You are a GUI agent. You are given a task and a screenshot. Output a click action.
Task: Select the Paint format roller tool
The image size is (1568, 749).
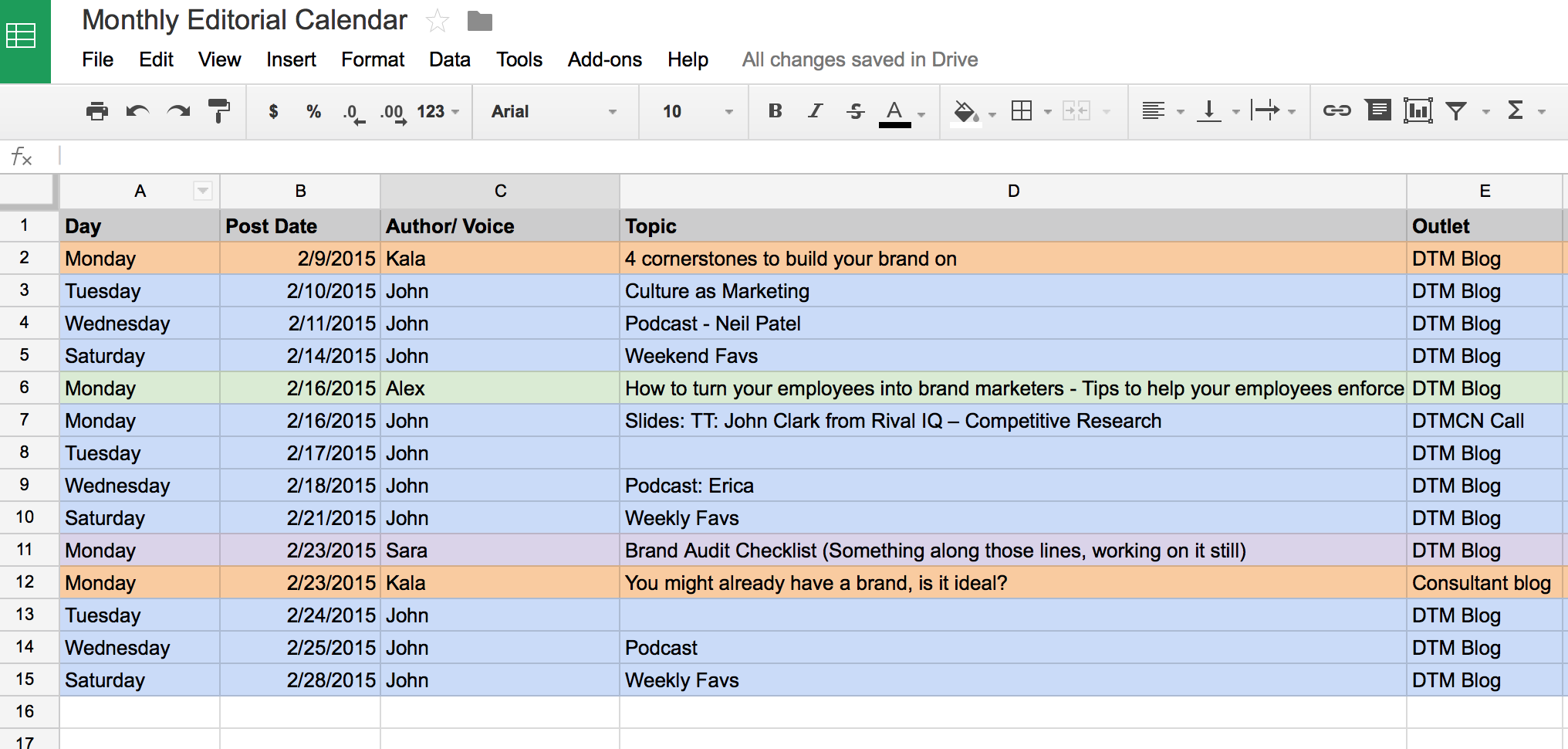coord(219,112)
